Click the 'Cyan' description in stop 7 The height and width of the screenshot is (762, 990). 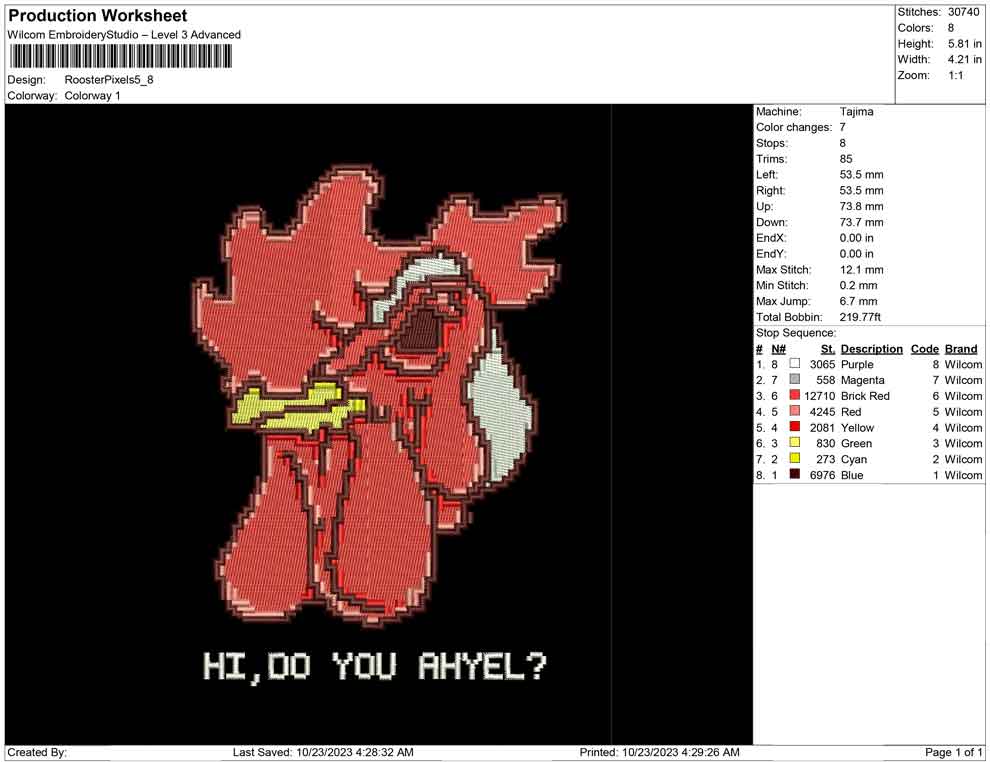click(854, 459)
